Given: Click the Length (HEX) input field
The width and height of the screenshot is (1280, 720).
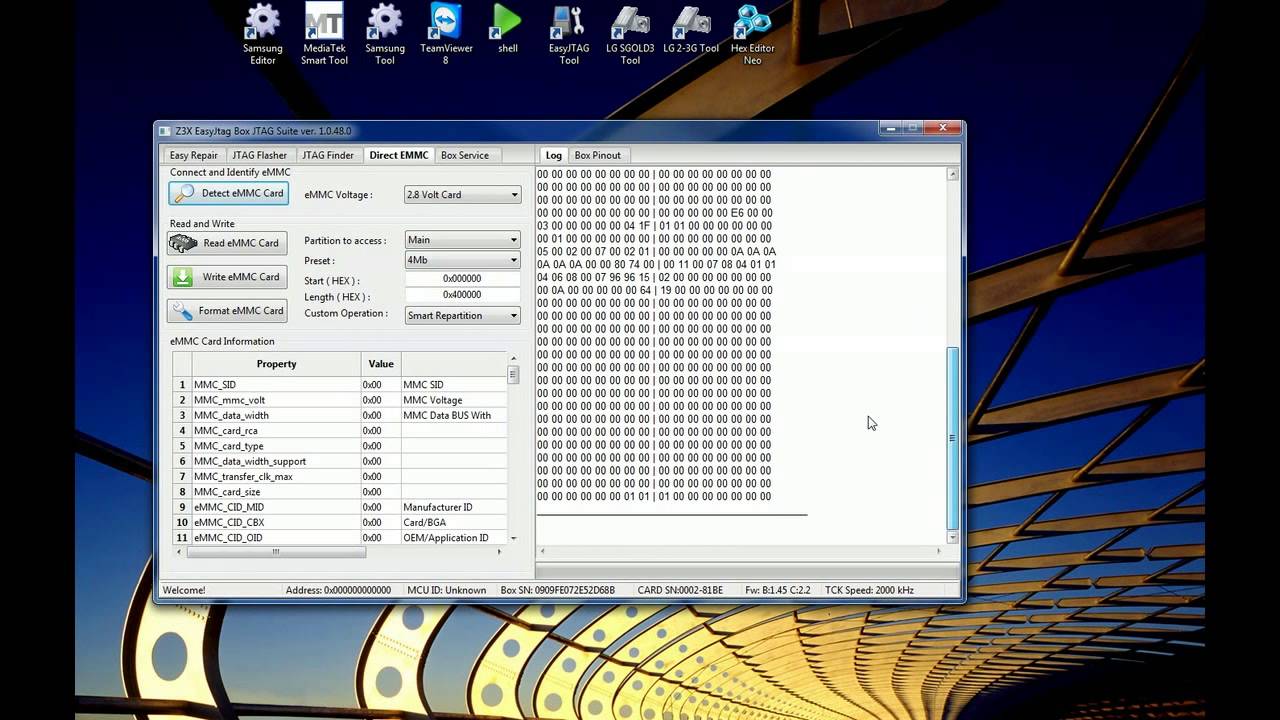Looking at the screenshot, I should [462, 295].
